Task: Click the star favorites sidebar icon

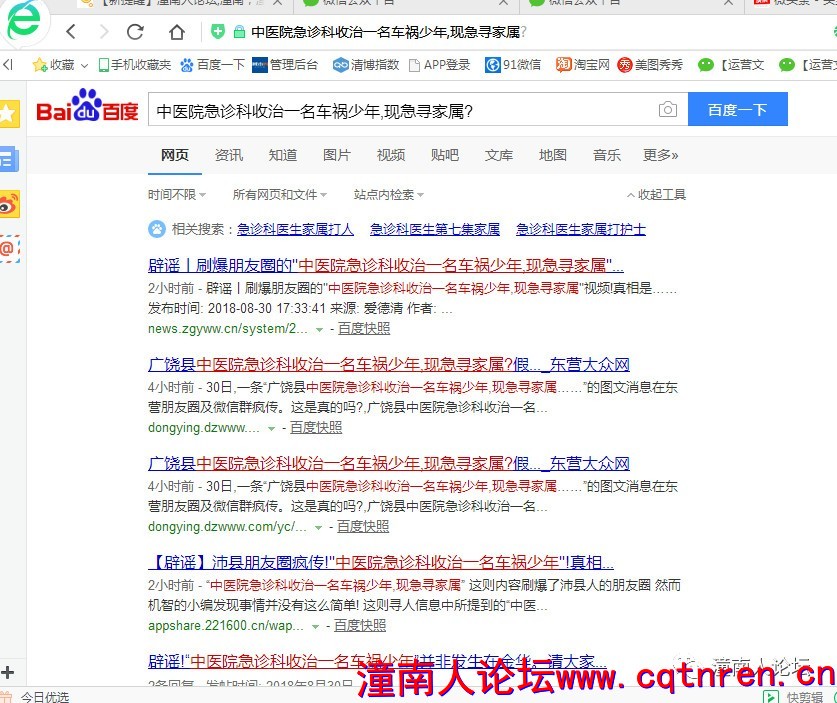Action: [9, 114]
